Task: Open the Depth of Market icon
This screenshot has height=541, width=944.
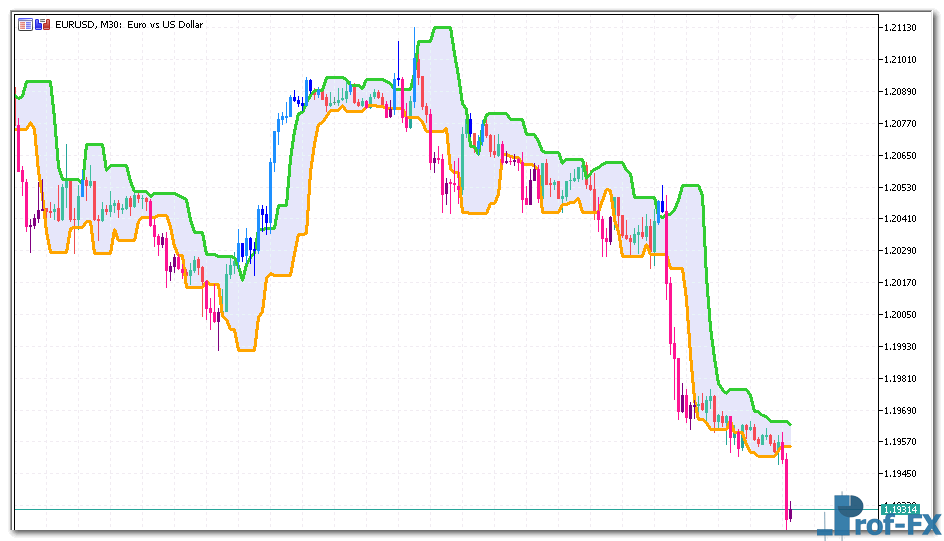Action: (x=42, y=24)
